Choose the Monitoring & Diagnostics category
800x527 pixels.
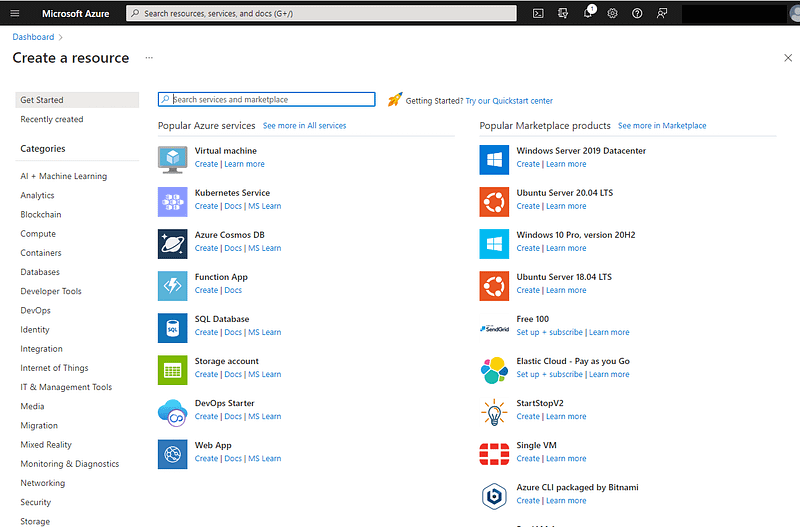coord(69,464)
